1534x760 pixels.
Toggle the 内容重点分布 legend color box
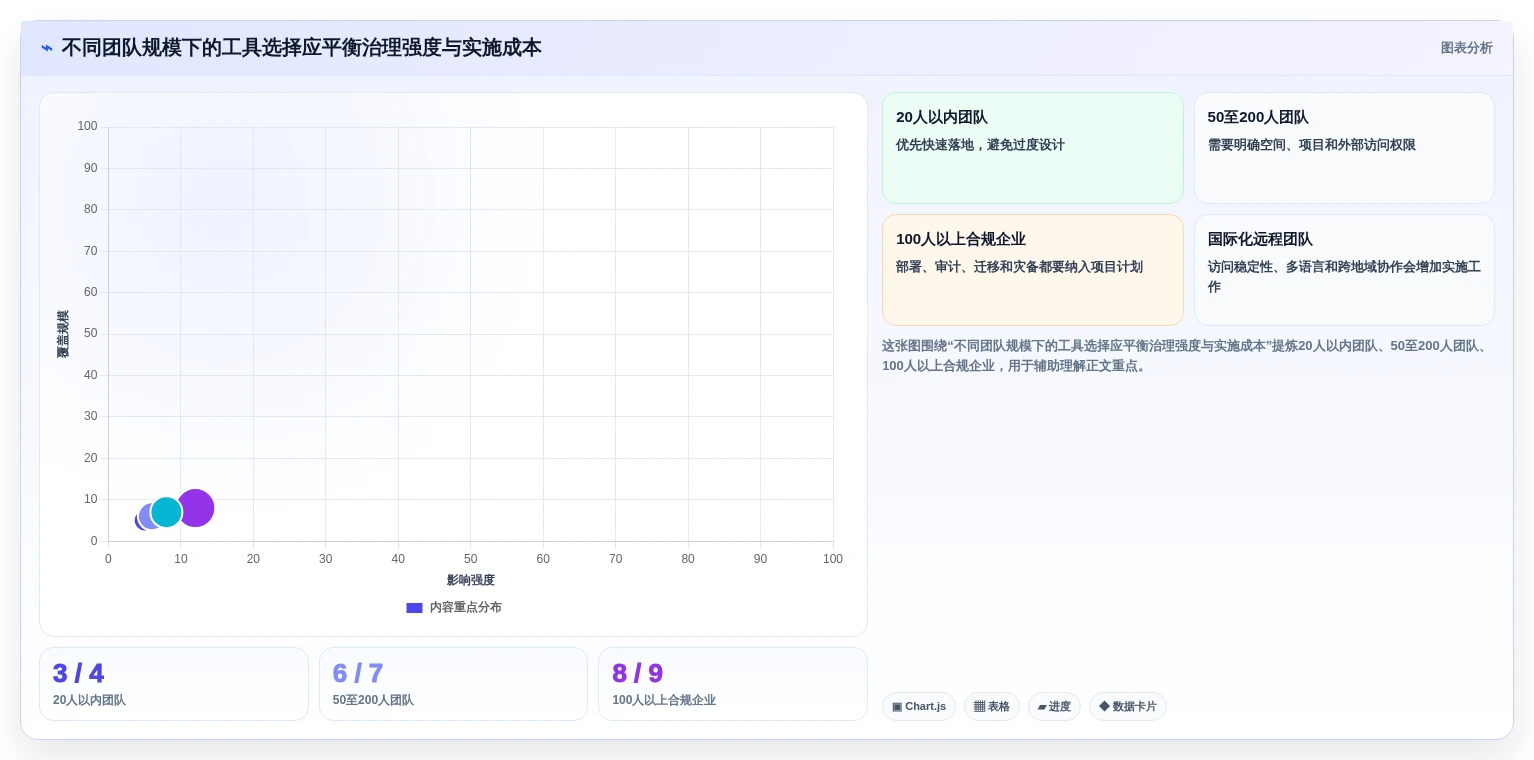tap(414, 608)
